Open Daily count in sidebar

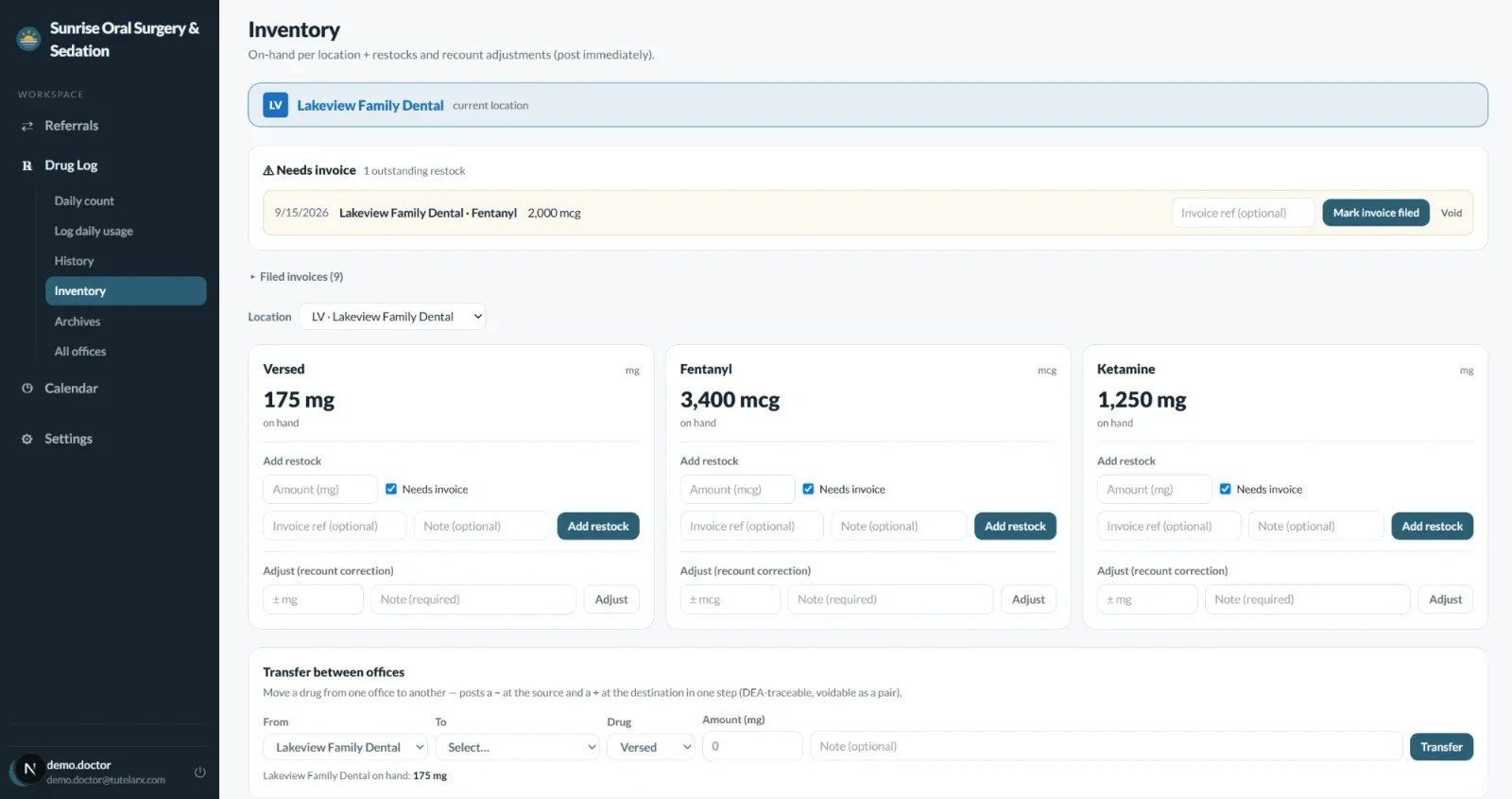84,201
